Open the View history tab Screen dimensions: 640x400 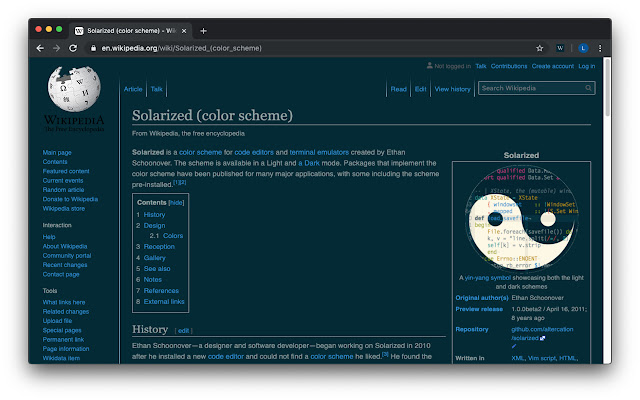453,89
